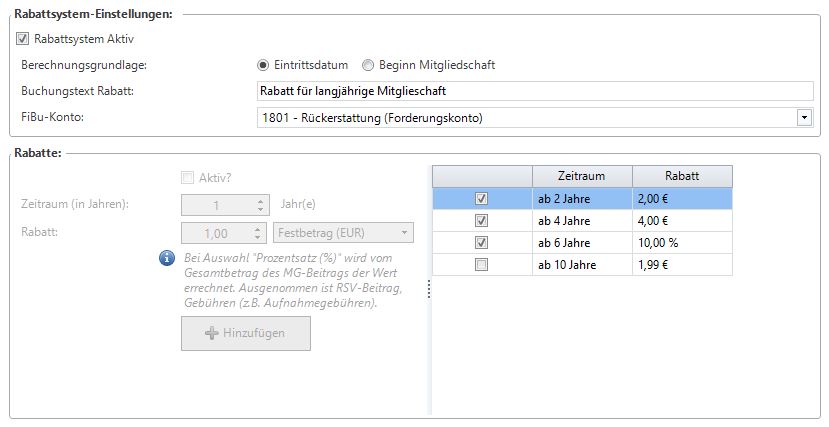
Task: Click the Rabatt column header
Action: pyautogui.click(x=682, y=176)
